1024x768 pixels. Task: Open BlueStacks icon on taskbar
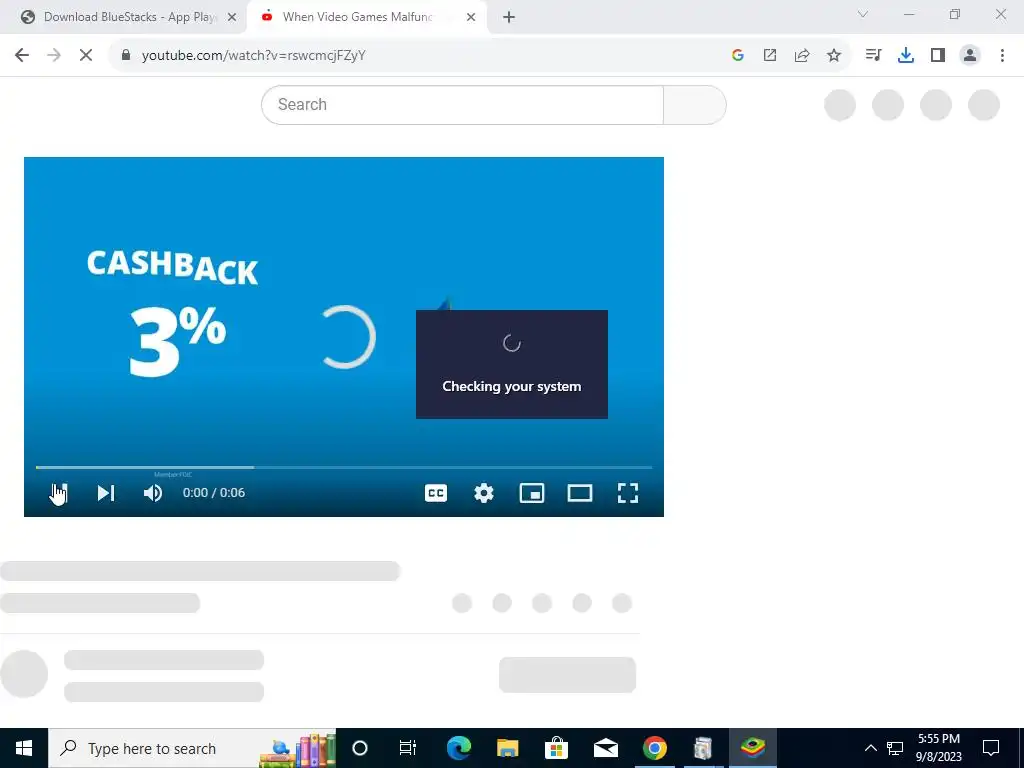752,748
